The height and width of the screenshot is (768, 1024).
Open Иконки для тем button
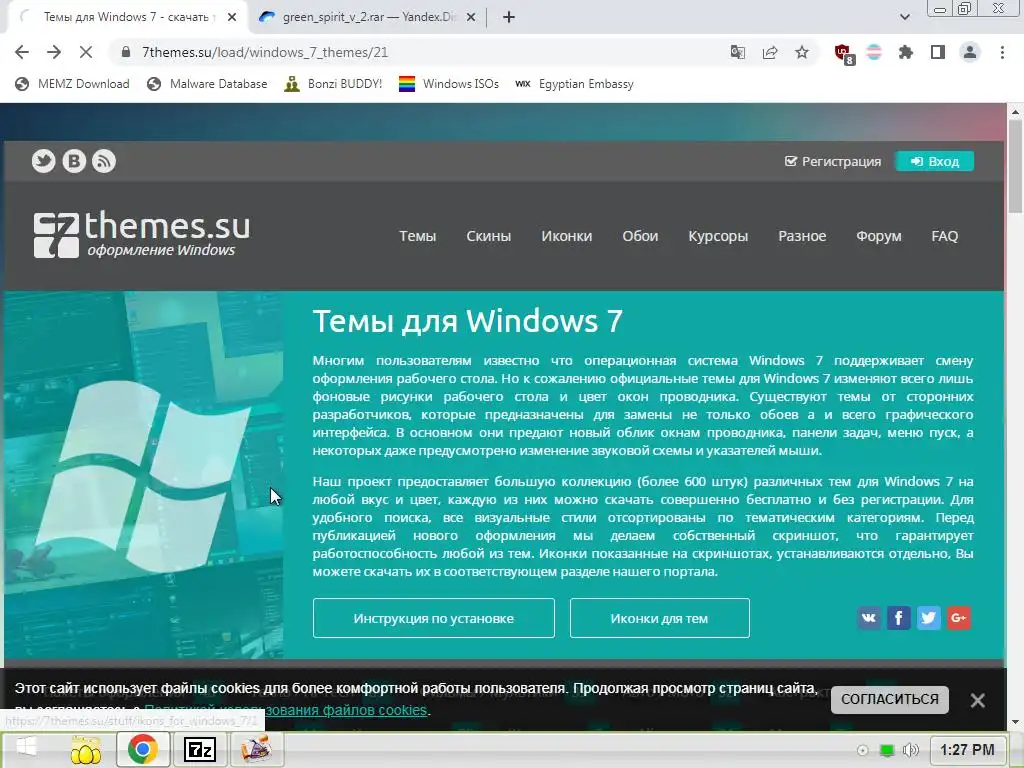tap(660, 618)
